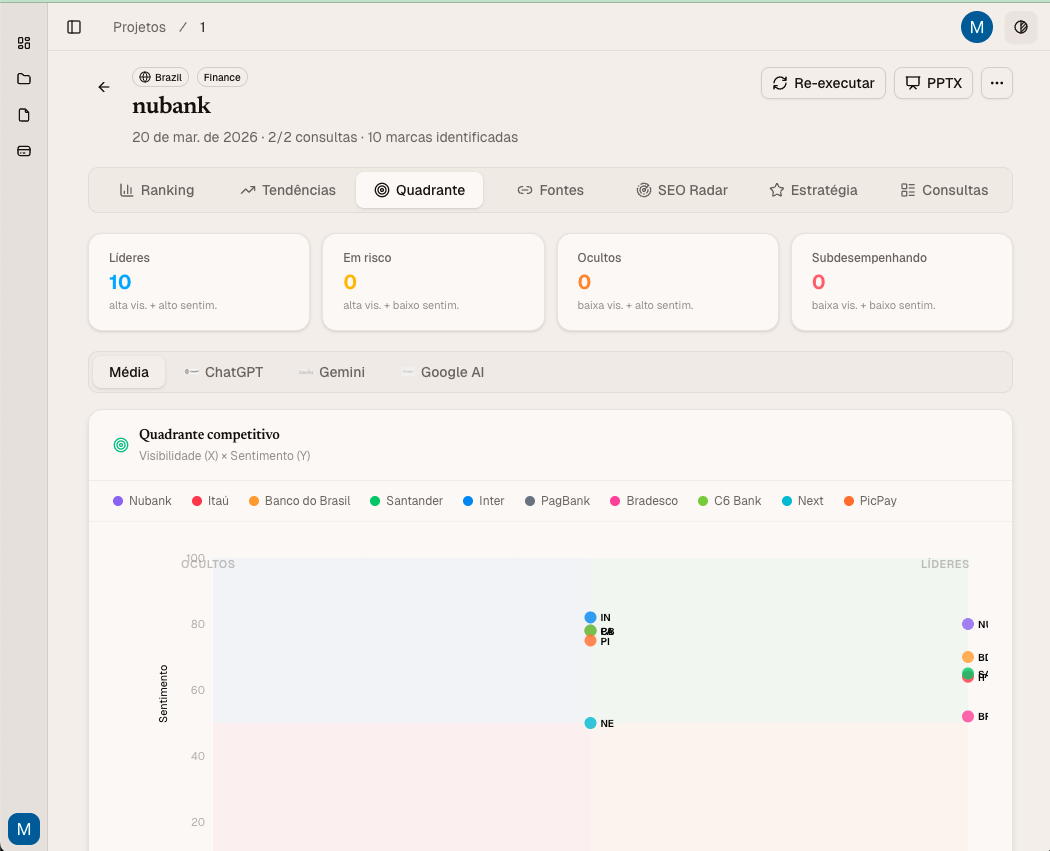Screen dimensions: 1050x851
Task: Toggle the light/dark theme icon
Action: 1020,27
